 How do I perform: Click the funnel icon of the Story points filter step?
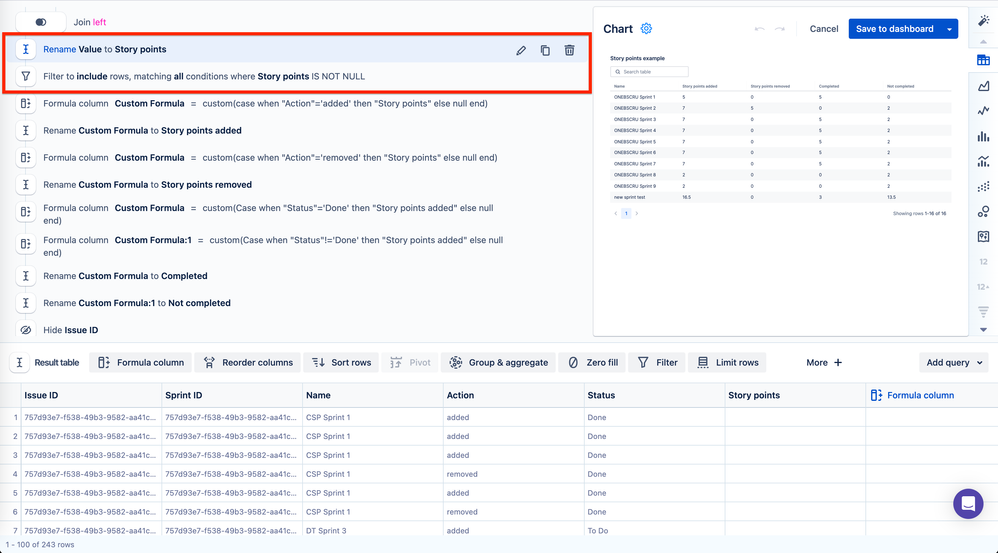[25, 76]
